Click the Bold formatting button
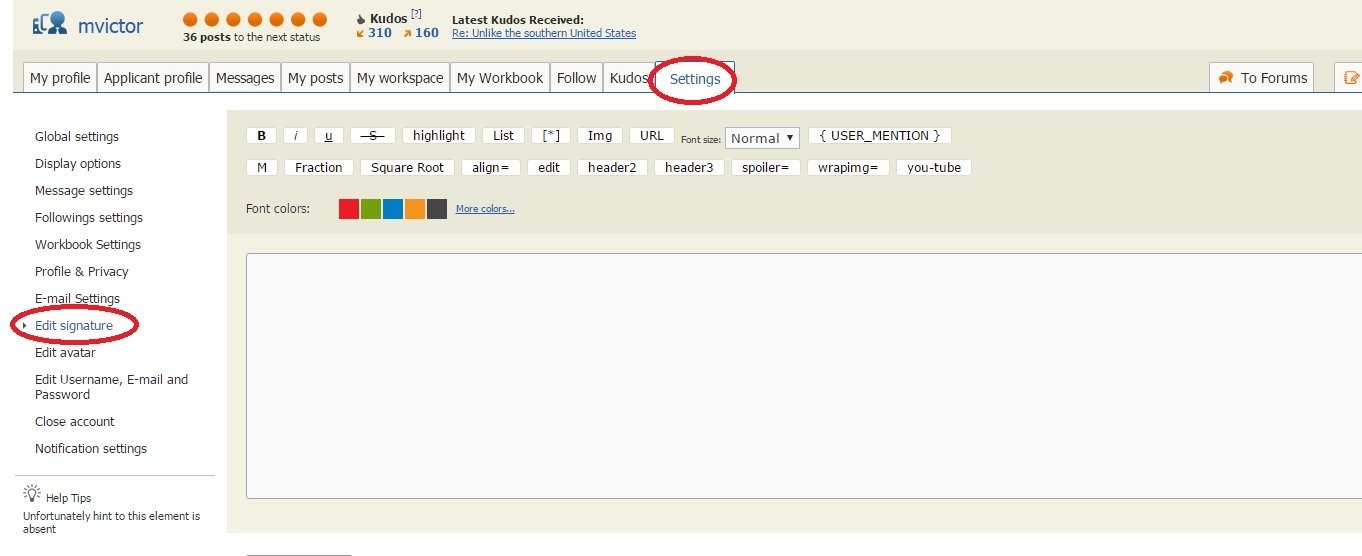The width and height of the screenshot is (1362, 556). click(261, 136)
